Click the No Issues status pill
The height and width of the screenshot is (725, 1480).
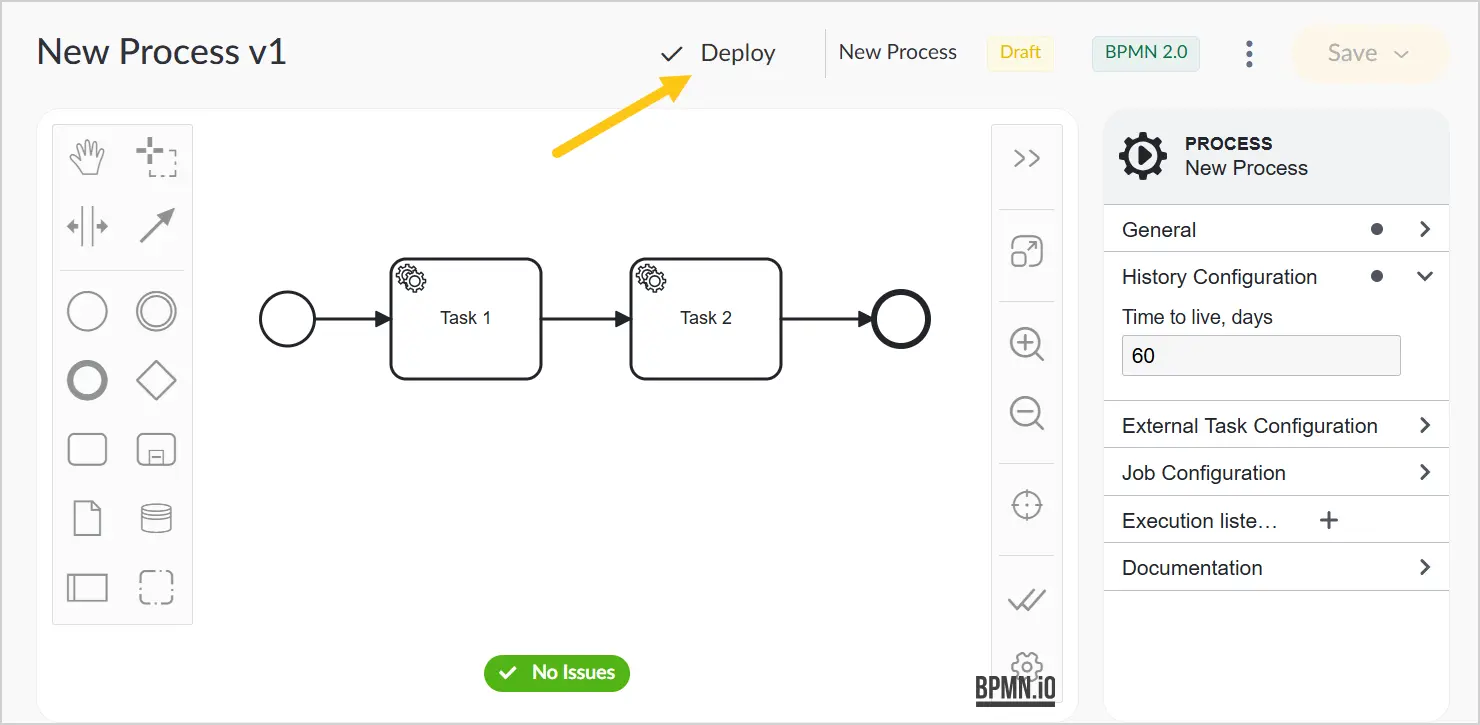click(557, 673)
